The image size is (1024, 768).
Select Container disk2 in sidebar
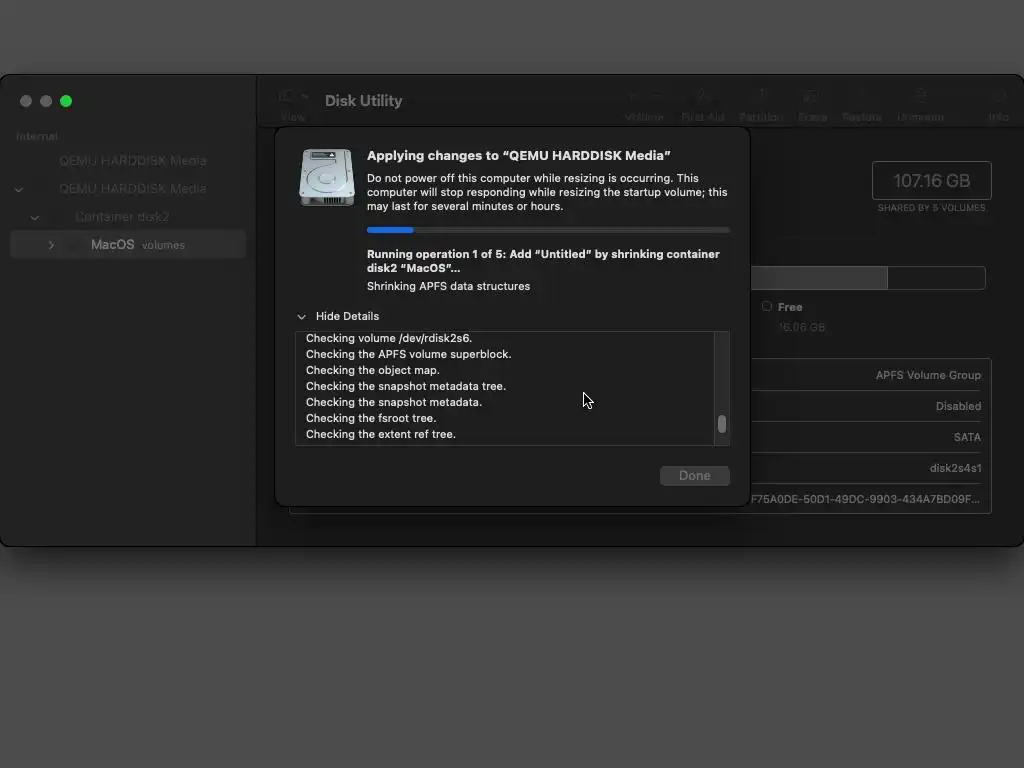[x=122, y=217]
